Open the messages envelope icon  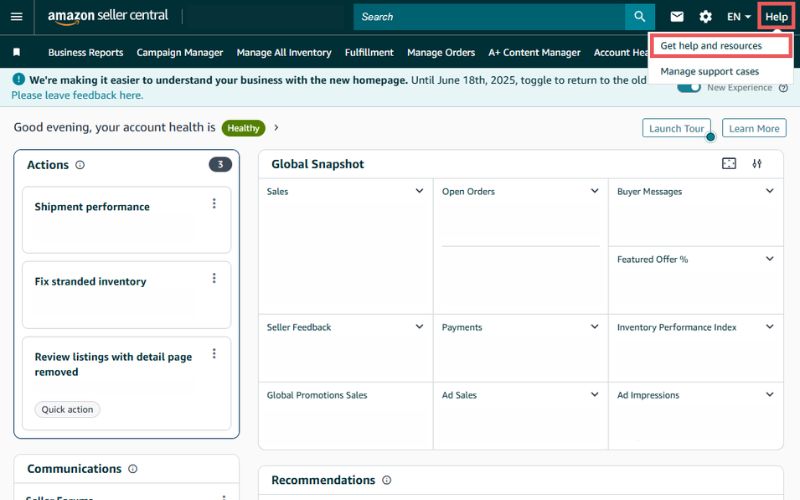click(677, 17)
